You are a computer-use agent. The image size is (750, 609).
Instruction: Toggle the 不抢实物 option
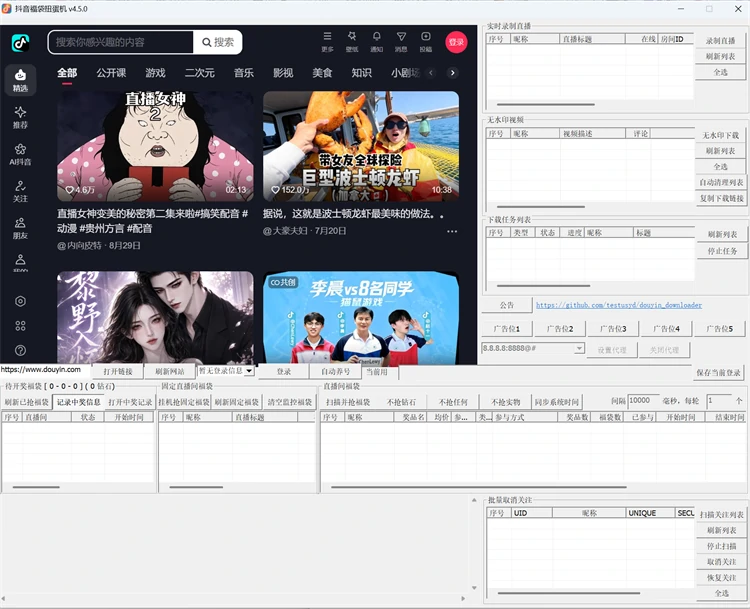505,402
